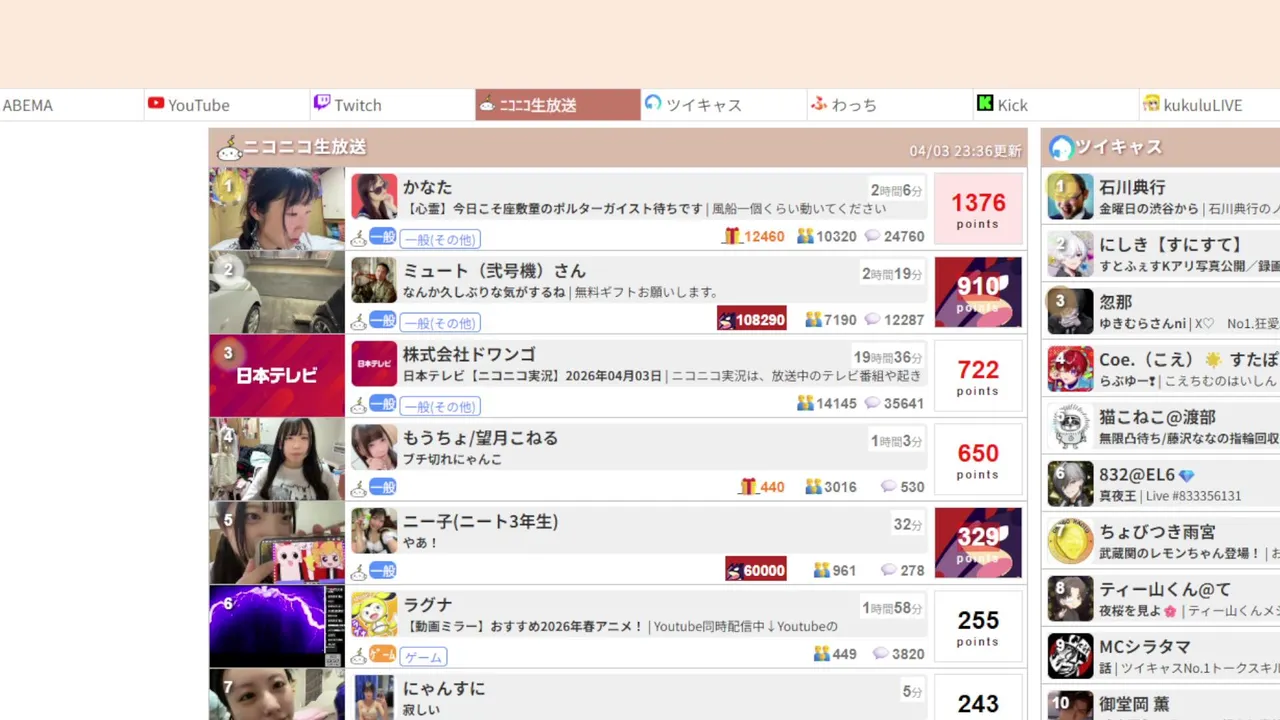Click 一般(その他) tag in ドワンゴ's row

pos(440,407)
